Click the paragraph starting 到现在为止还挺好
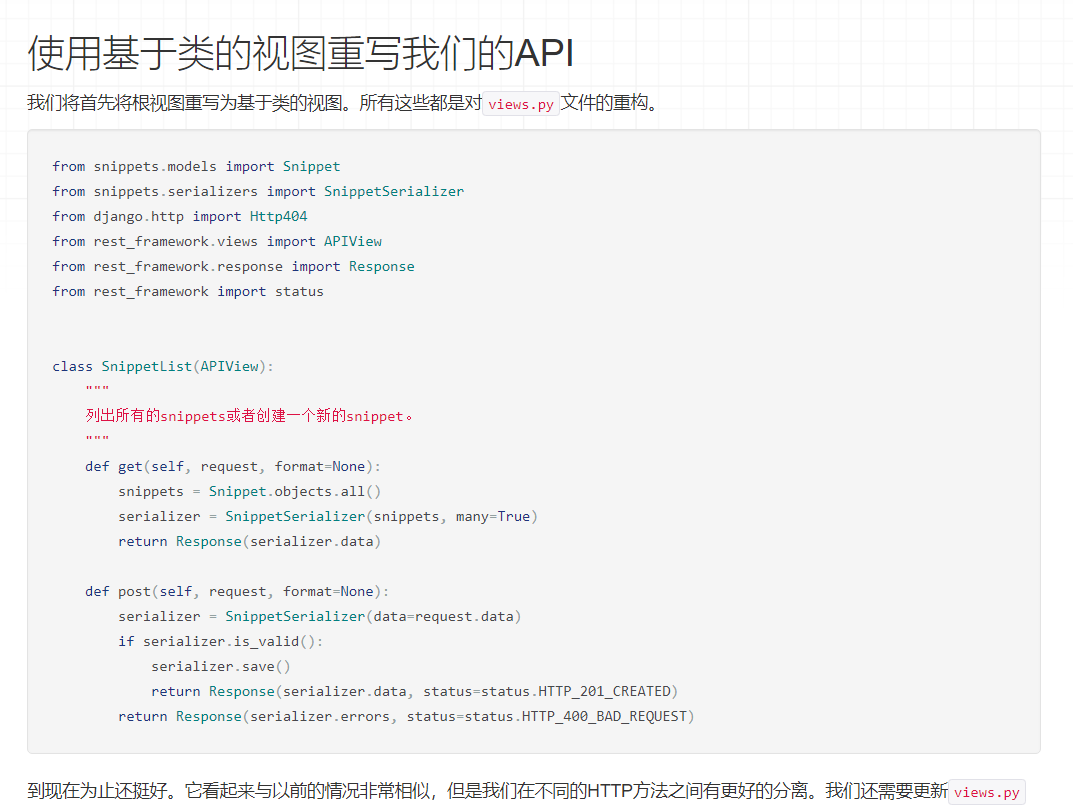The width and height of the screenshot is (1073, 807). point(526,791)
